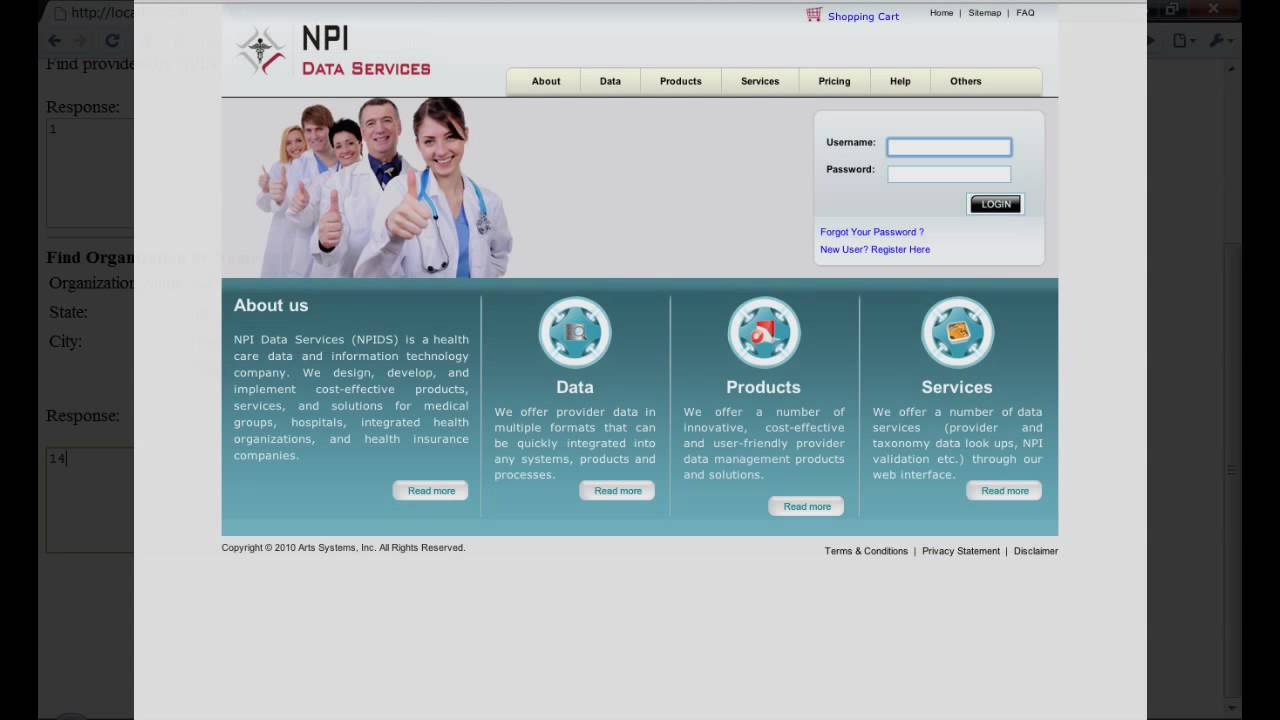Open the Privacy Statement link
Image resolution: width=1280 pixels, height=720 pixels.
tap(961, 551)
